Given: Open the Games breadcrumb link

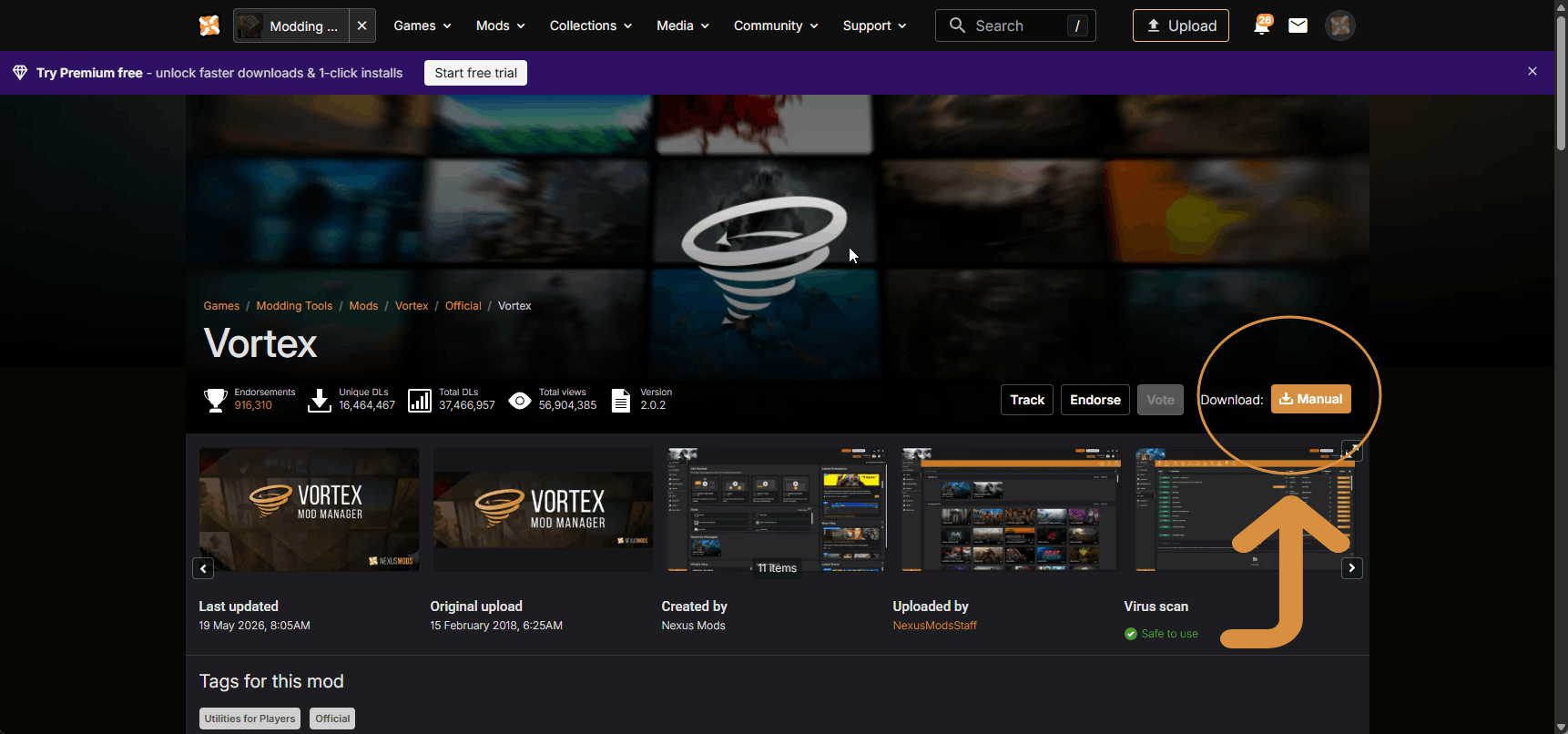Looking at the screenshot, I should (221, 306).
